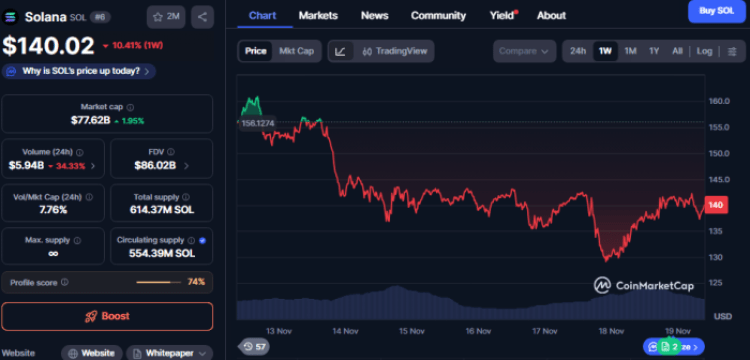Open Why is SOL's price up today

coord(79,71)
